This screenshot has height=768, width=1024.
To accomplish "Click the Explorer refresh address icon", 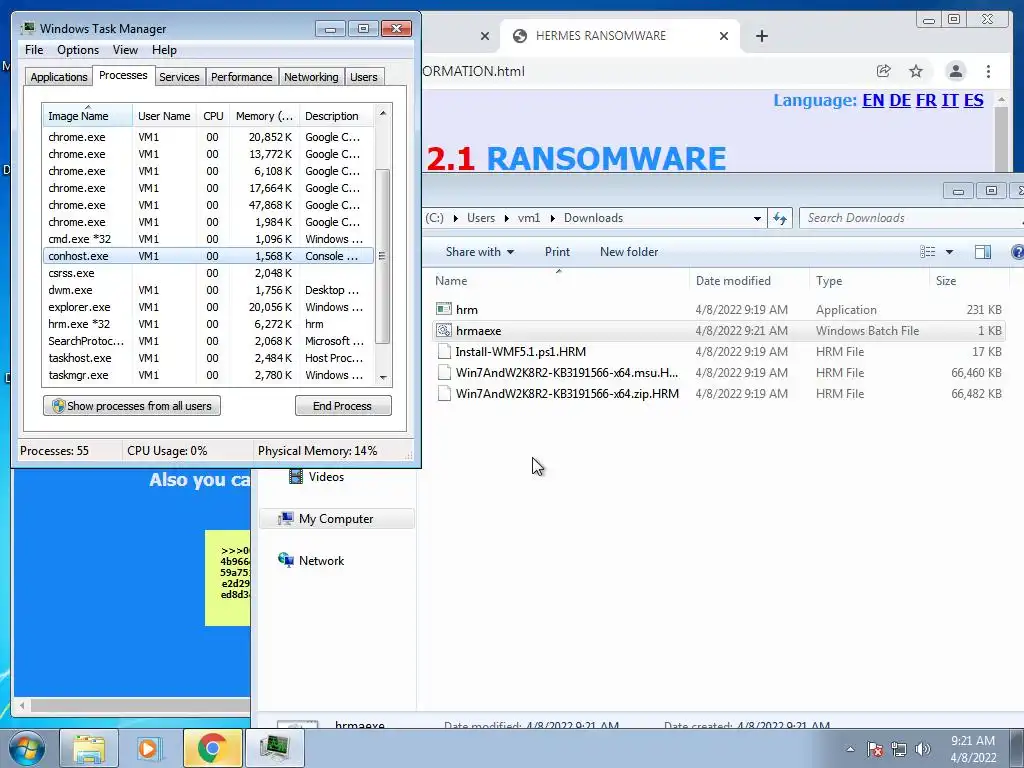I will click(x=780, y=218).
